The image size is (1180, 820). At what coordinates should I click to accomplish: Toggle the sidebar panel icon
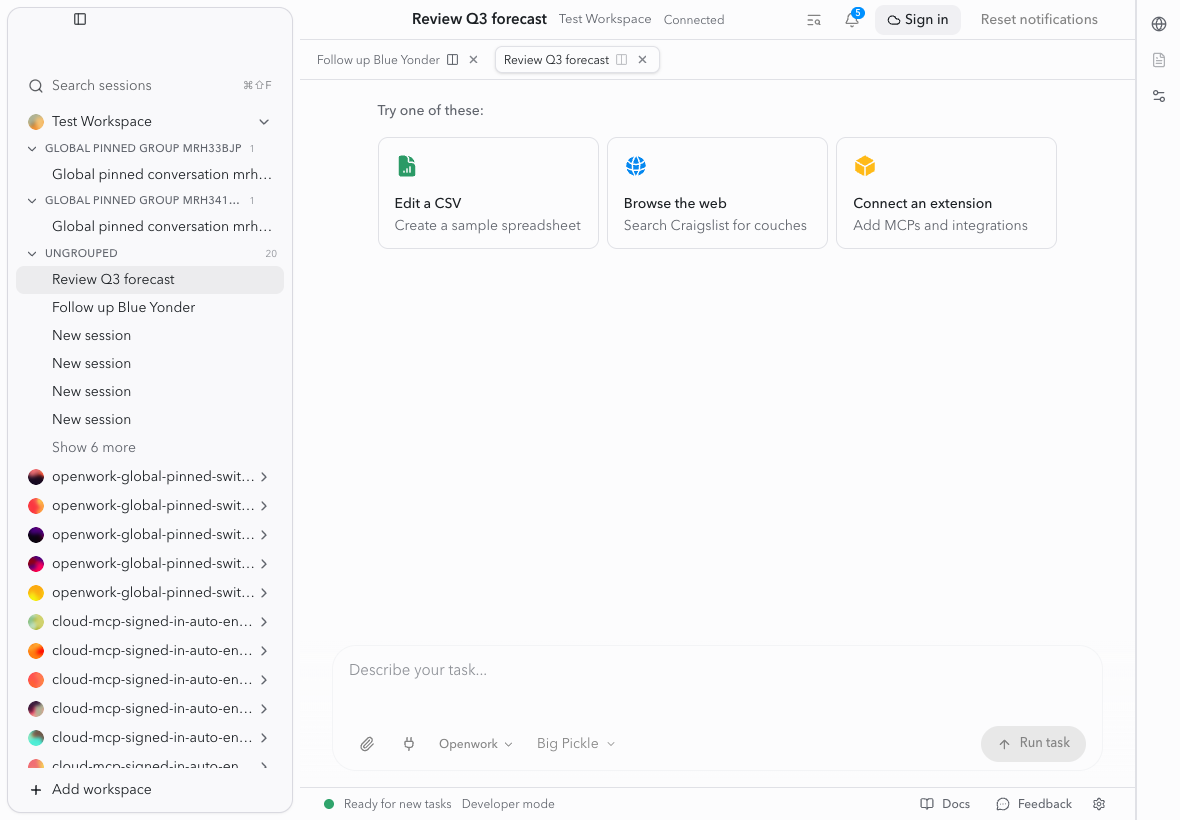[80, 19]
